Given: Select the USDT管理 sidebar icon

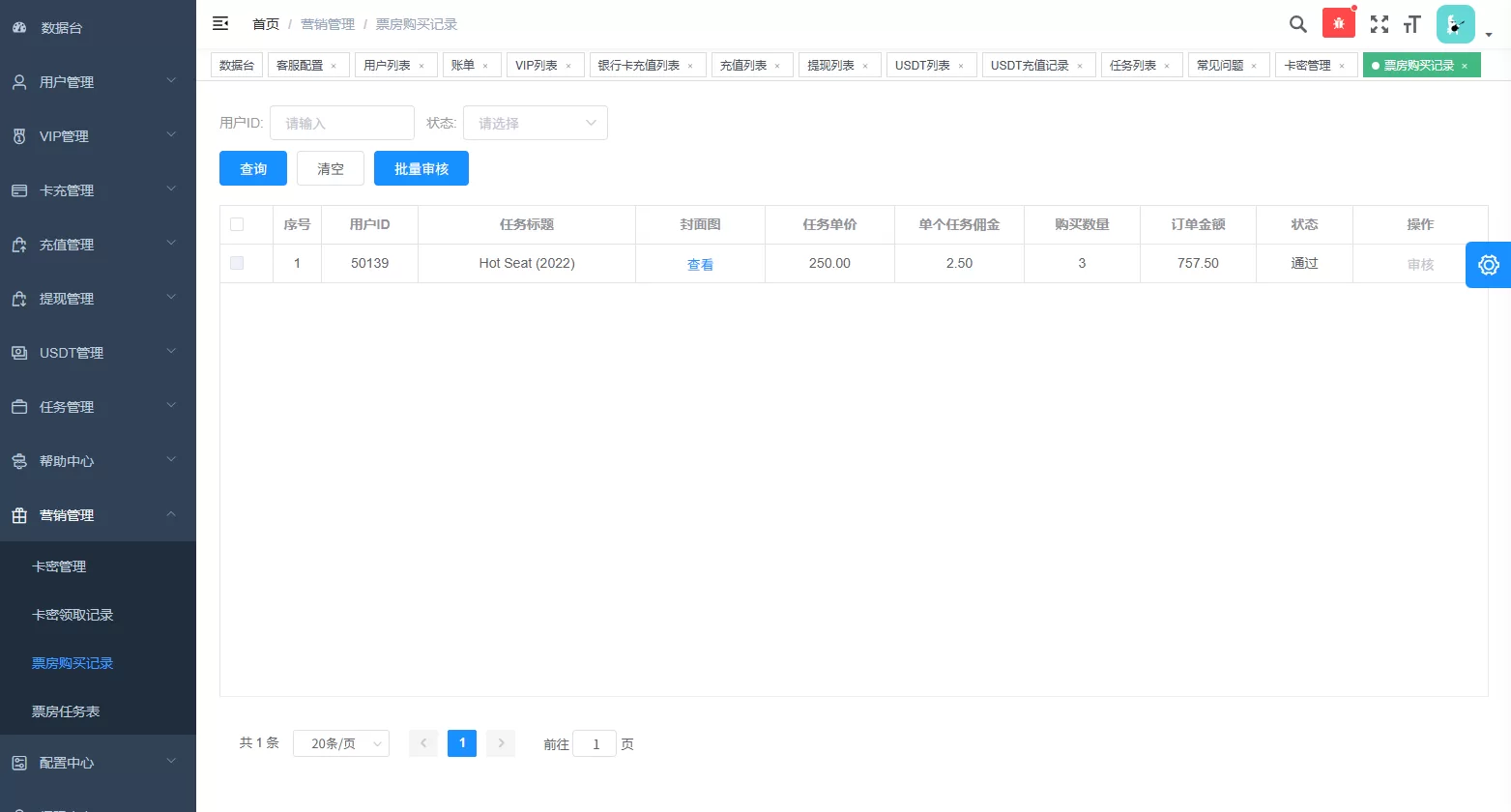Looking at the screenshot, I should click(18, 352).
